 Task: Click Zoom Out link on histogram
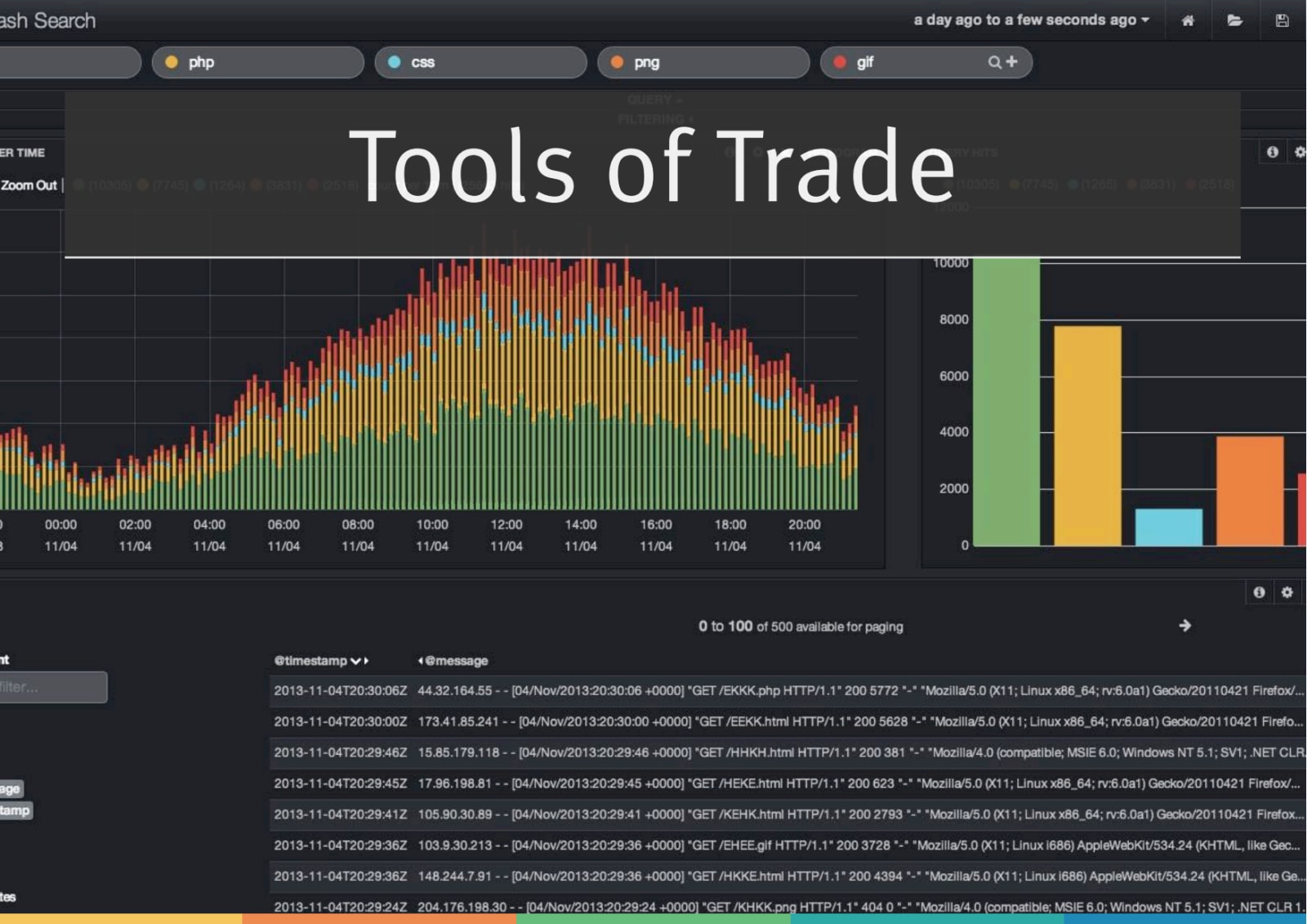click(x=29, y=185)
